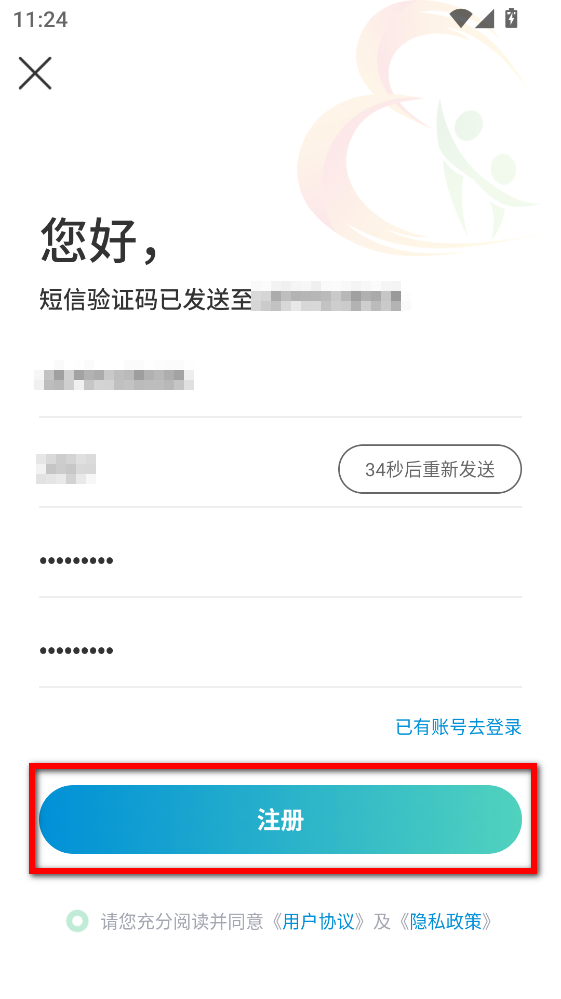This screenshot has height=999, width=561.
Task: Tap the 短信验证码已发送至 message text
Action: 146,299
